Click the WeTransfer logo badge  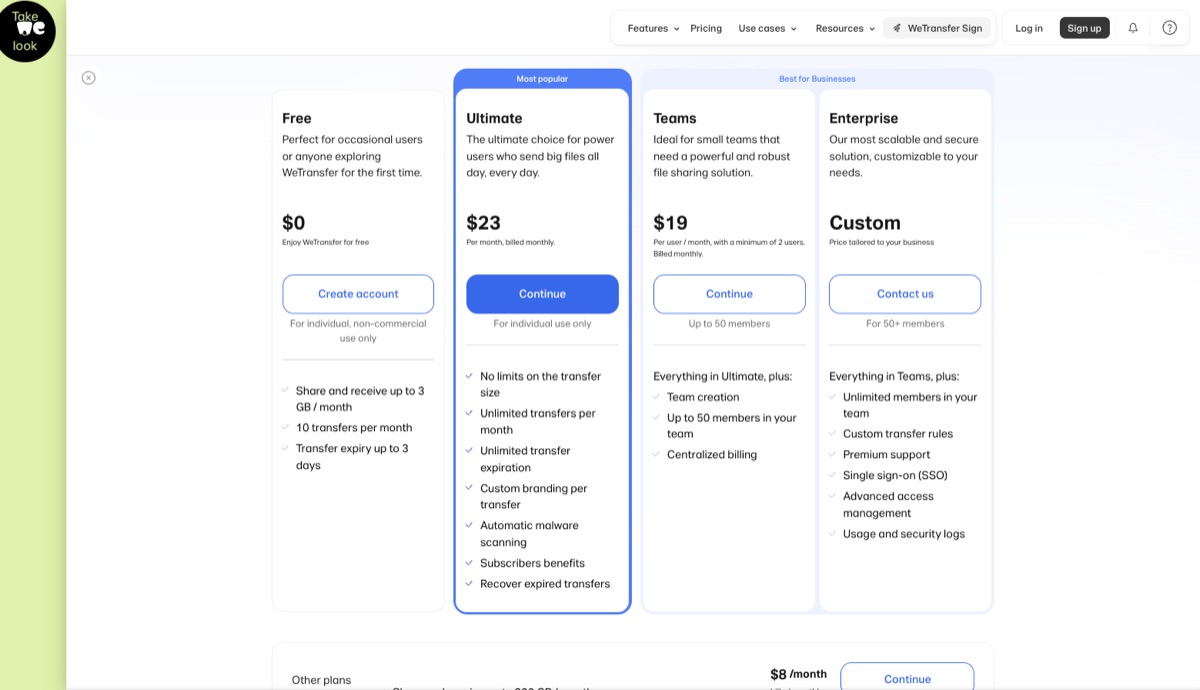[27, 31]
